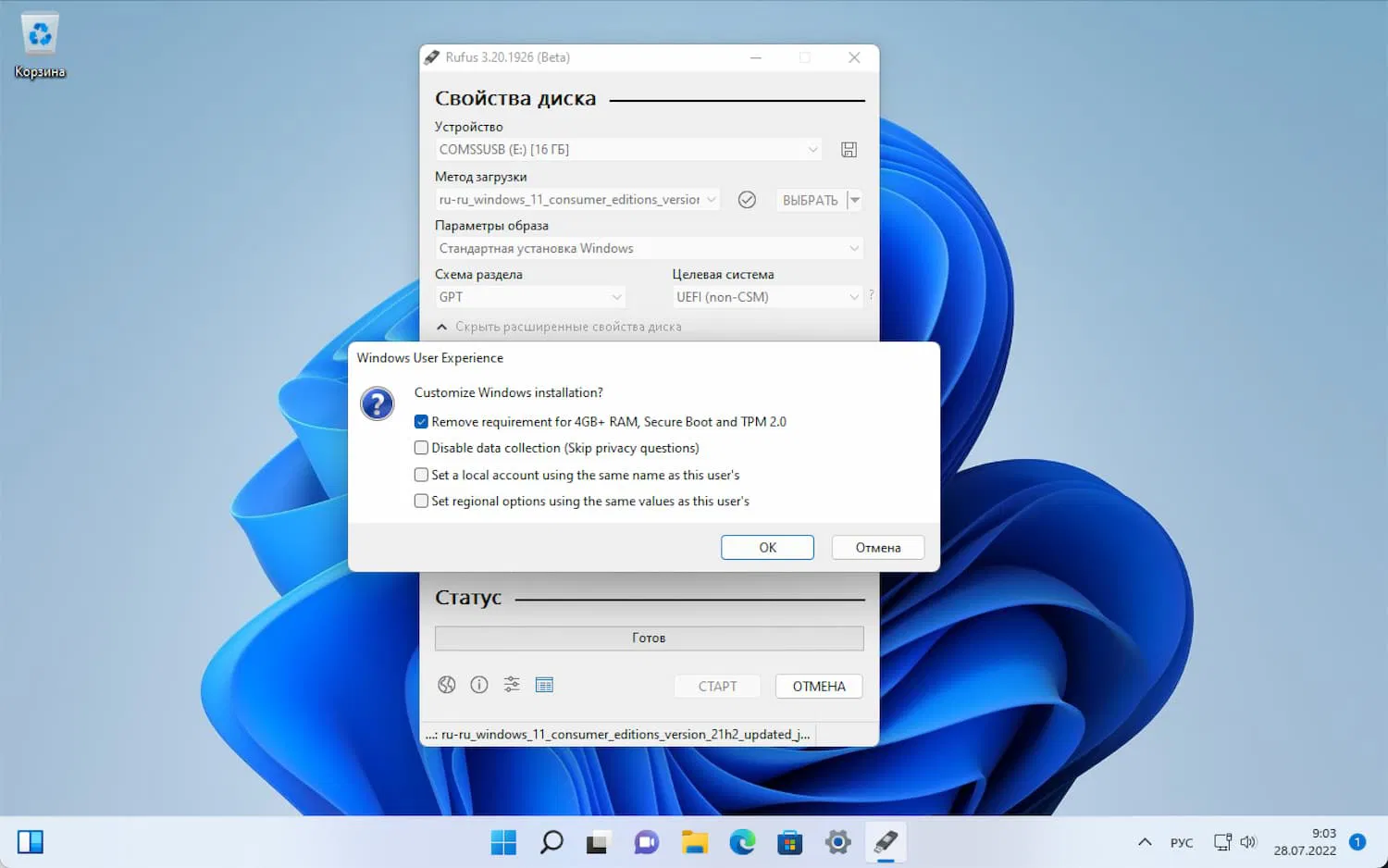This screenshot has width=1388, height=868.
Task: Enable Disable data collection checkbox
Action: tap(421, 448)
